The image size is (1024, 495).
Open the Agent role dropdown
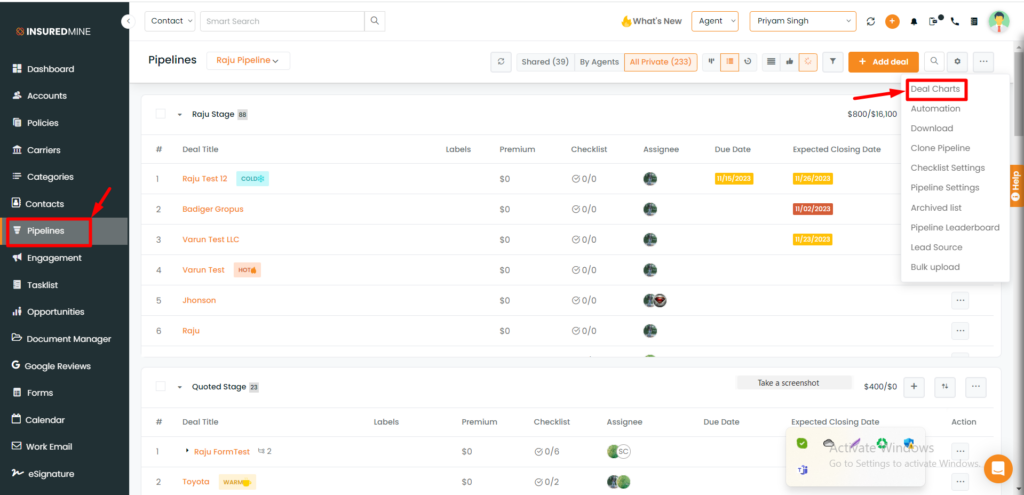pos(714,21)
